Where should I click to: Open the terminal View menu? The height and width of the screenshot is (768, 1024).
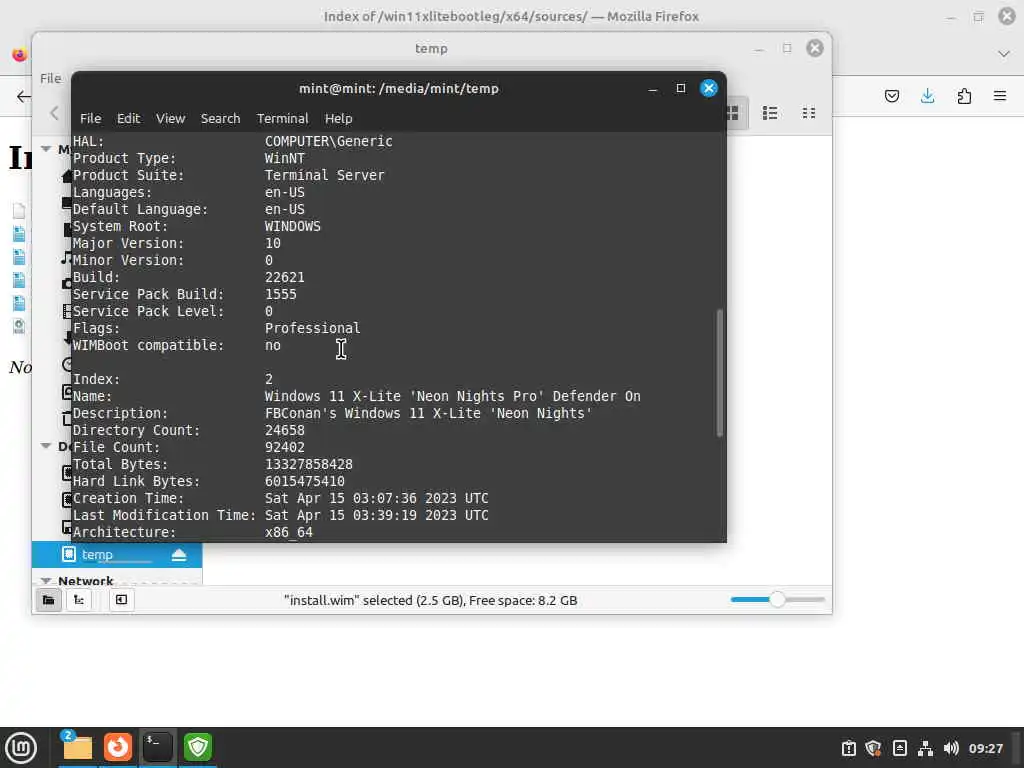(x=170, y=118)
